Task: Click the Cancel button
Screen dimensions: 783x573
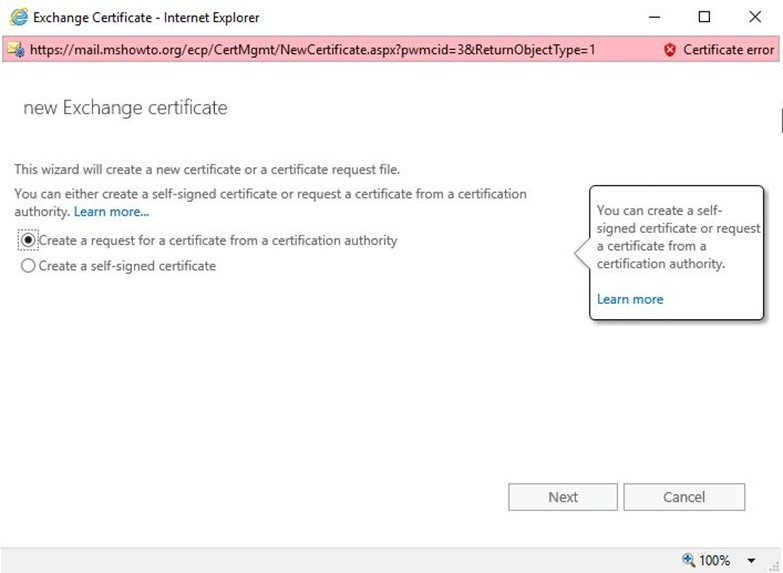Action: click(684, 497)
